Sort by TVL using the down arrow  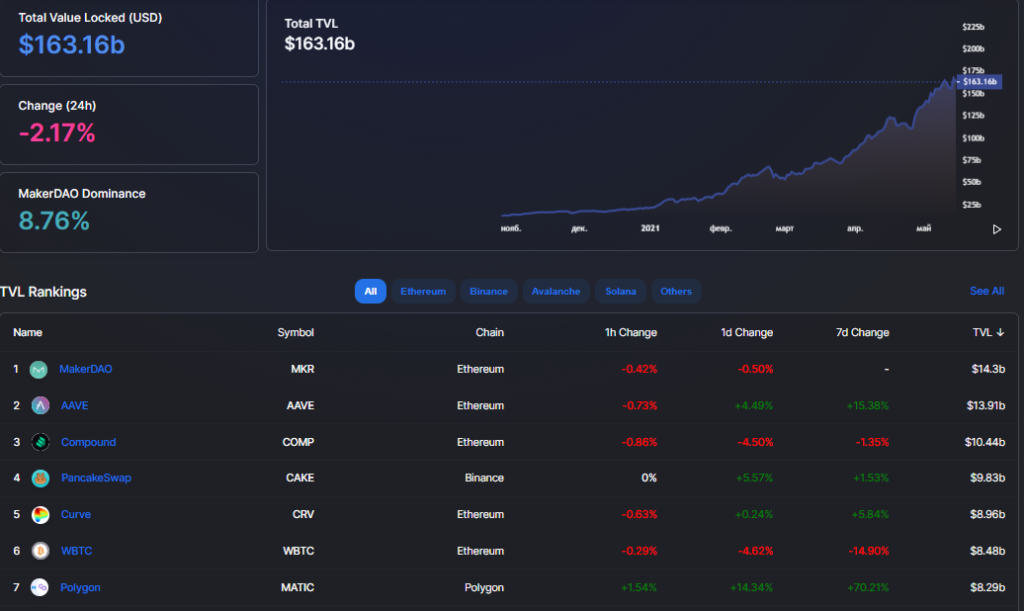[x=1000, y=333]
